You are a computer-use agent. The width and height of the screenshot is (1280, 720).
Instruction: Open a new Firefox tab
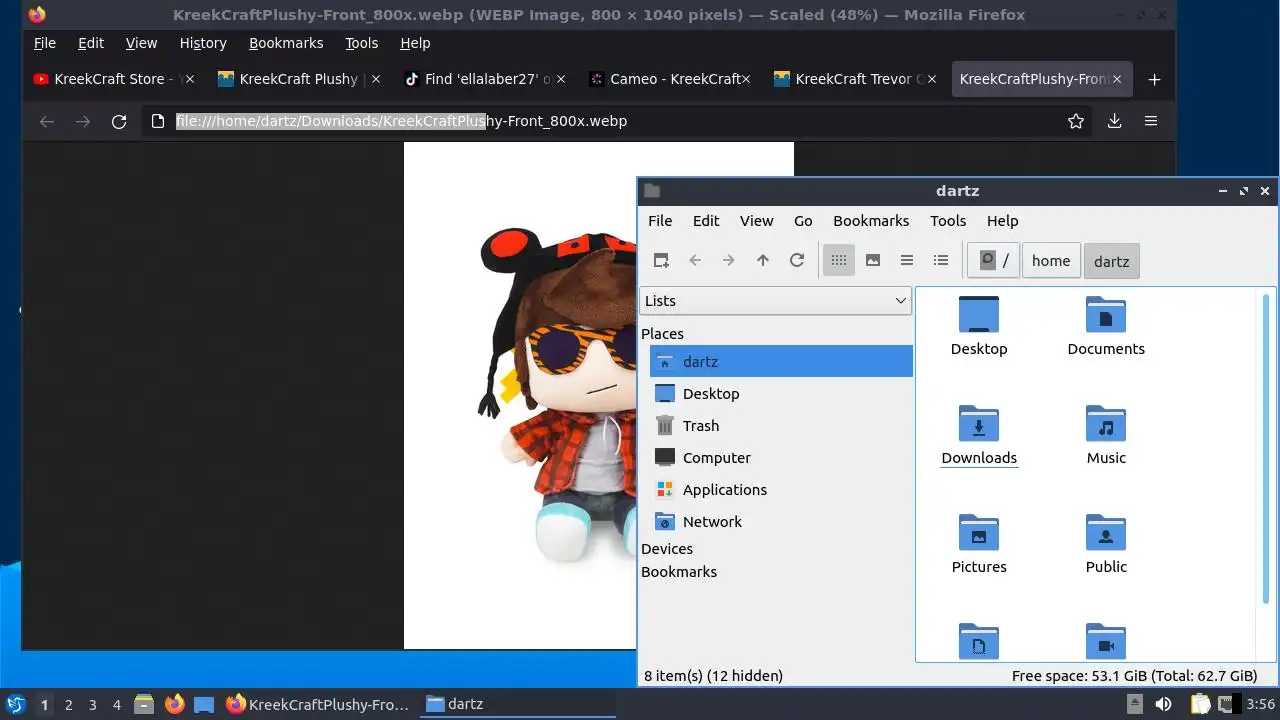1154,79
